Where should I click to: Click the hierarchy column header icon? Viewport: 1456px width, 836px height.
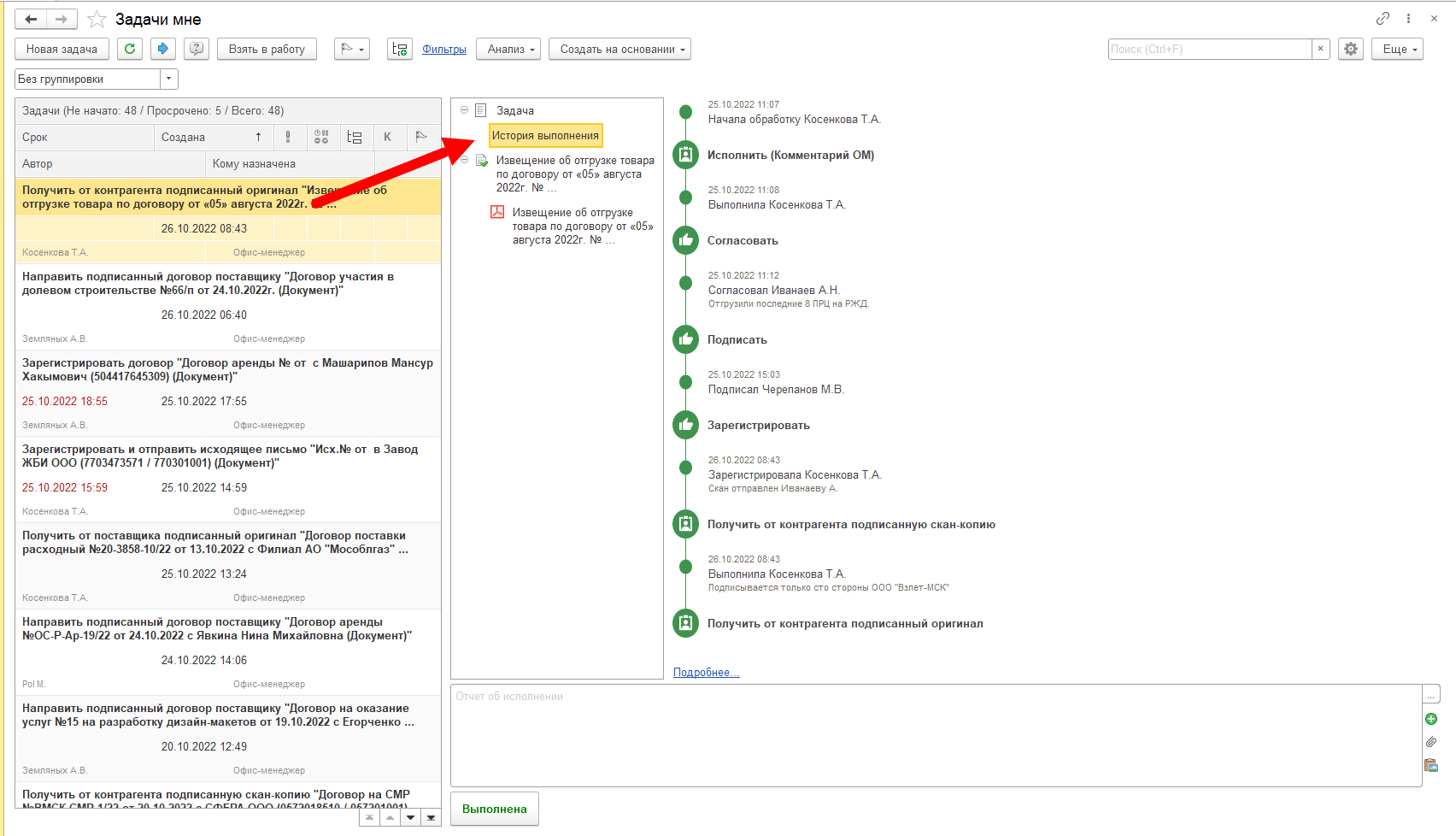(x=355, y=137)
